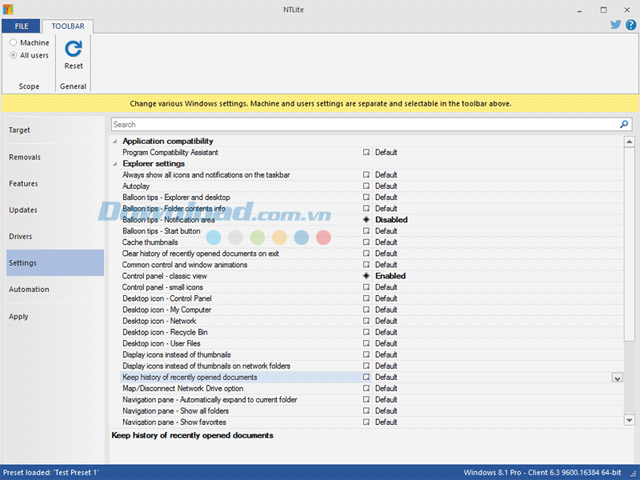Open the FILE tab
The height and width of the screenshot is (480, 640).
click(21, 25)
